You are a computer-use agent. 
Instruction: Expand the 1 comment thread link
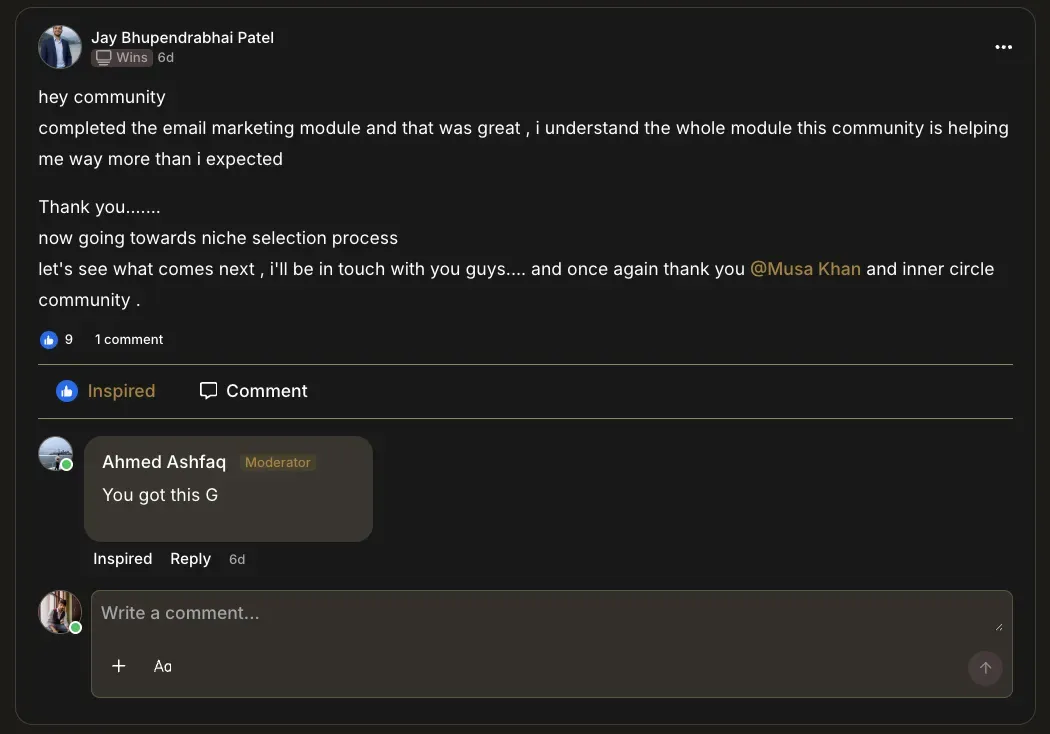click(129, 340)
